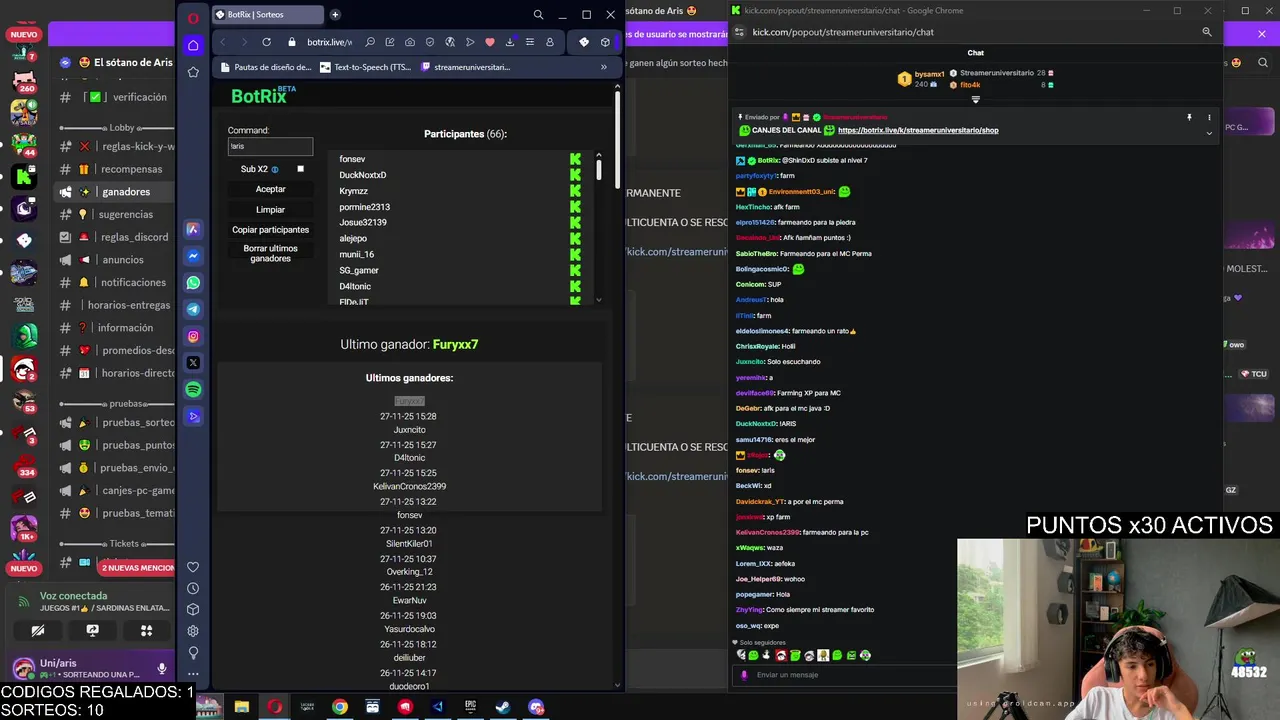Click the Opera snapshot camera icon

pyautogui.click(x=410, y=42)
